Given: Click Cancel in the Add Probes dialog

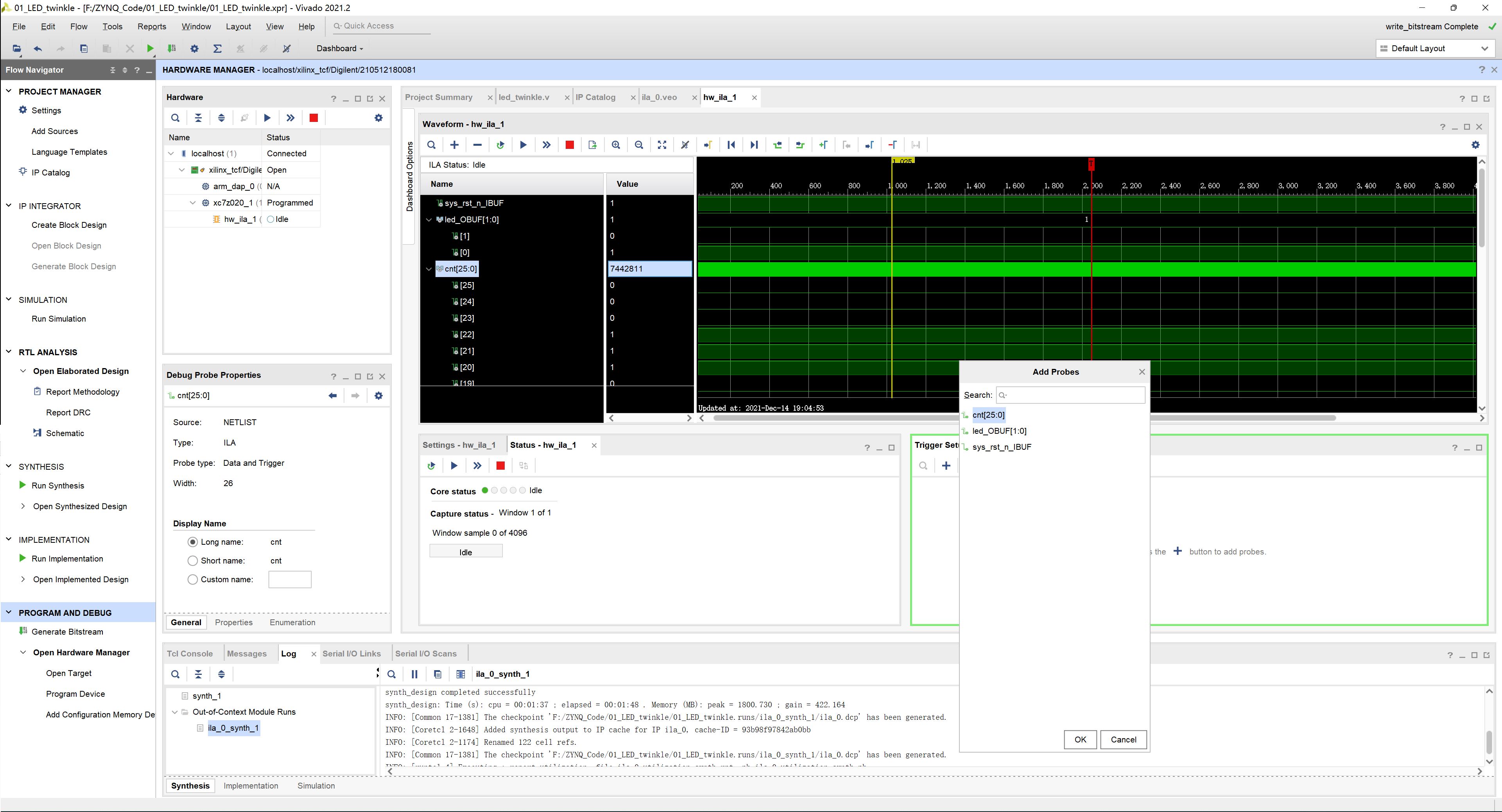Looking at the screenshot, I should click(1122, 739).
